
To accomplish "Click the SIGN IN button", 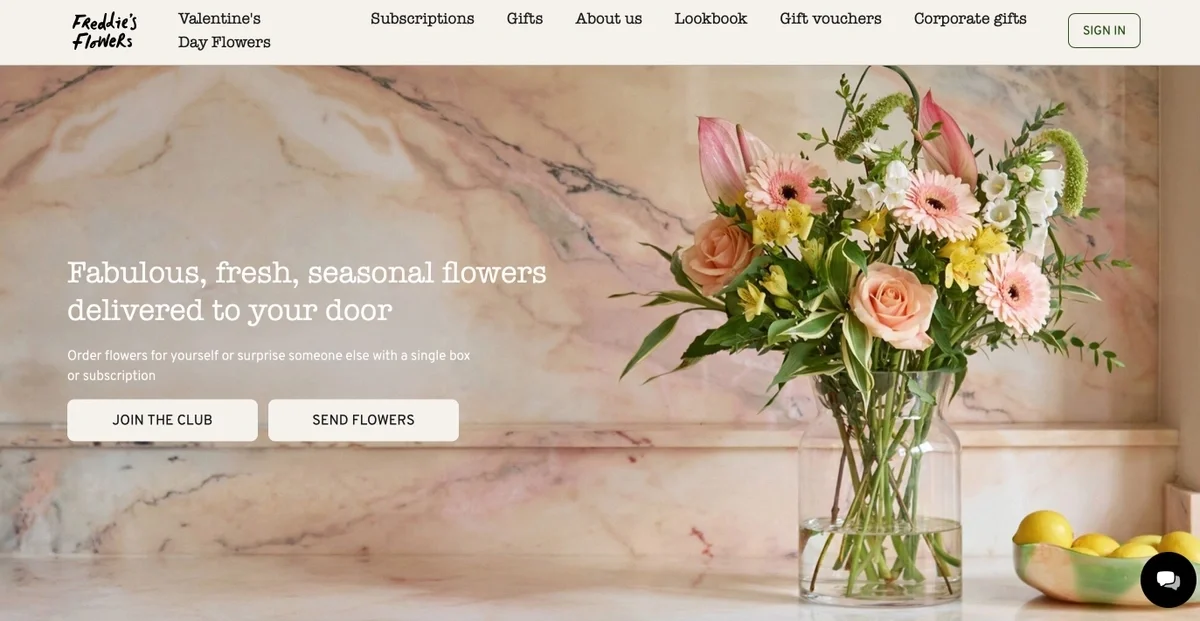I will pos(1104,31).
